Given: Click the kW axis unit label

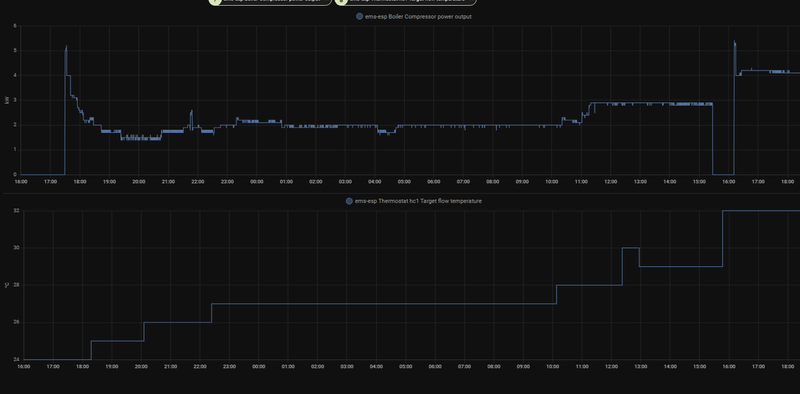Looking at the screenshot, I should [x=7, y=100].
